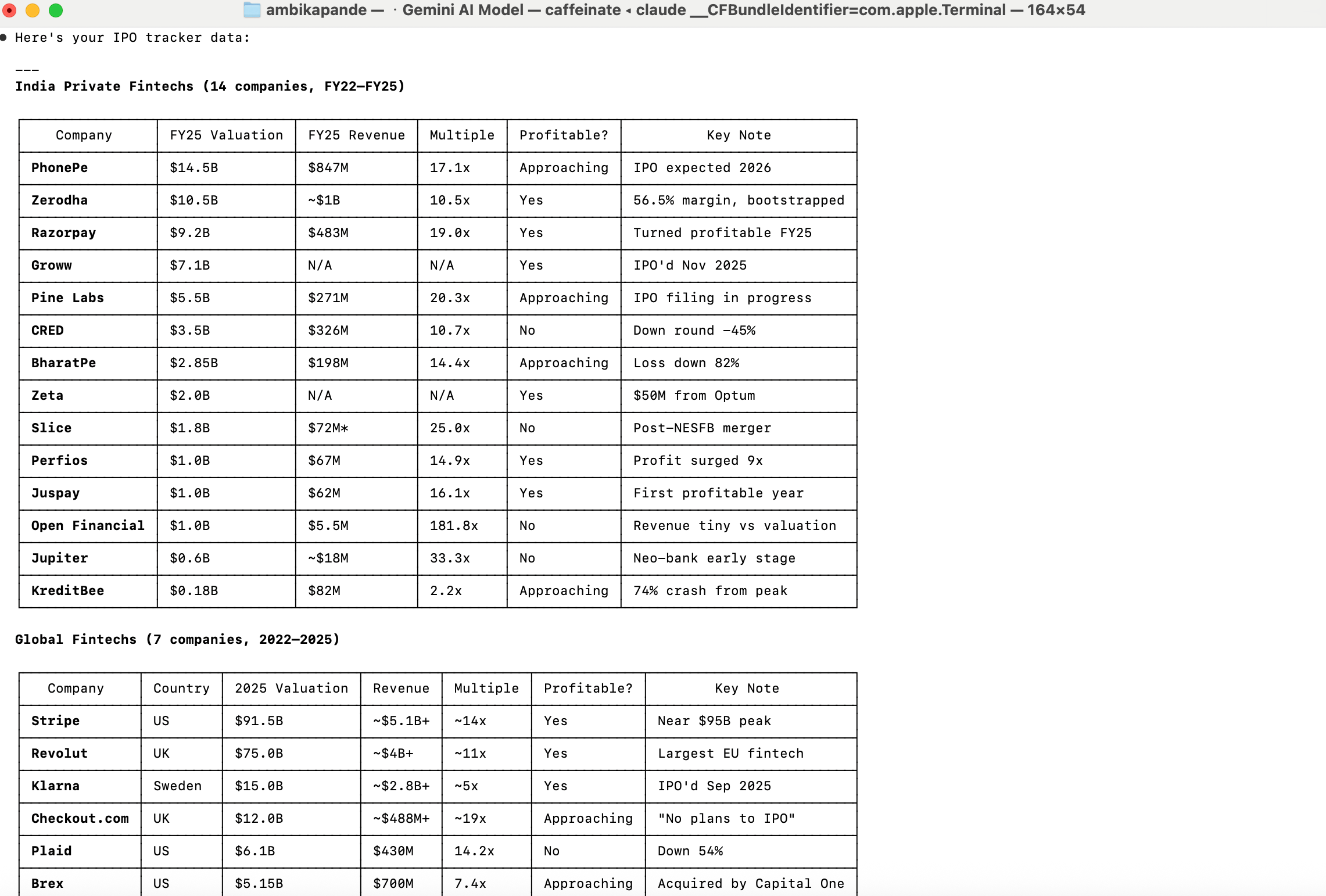Click the Global Fintechs heading
Screen dimensions: 1326x896
pyautogui.click(x=177, y=640)
